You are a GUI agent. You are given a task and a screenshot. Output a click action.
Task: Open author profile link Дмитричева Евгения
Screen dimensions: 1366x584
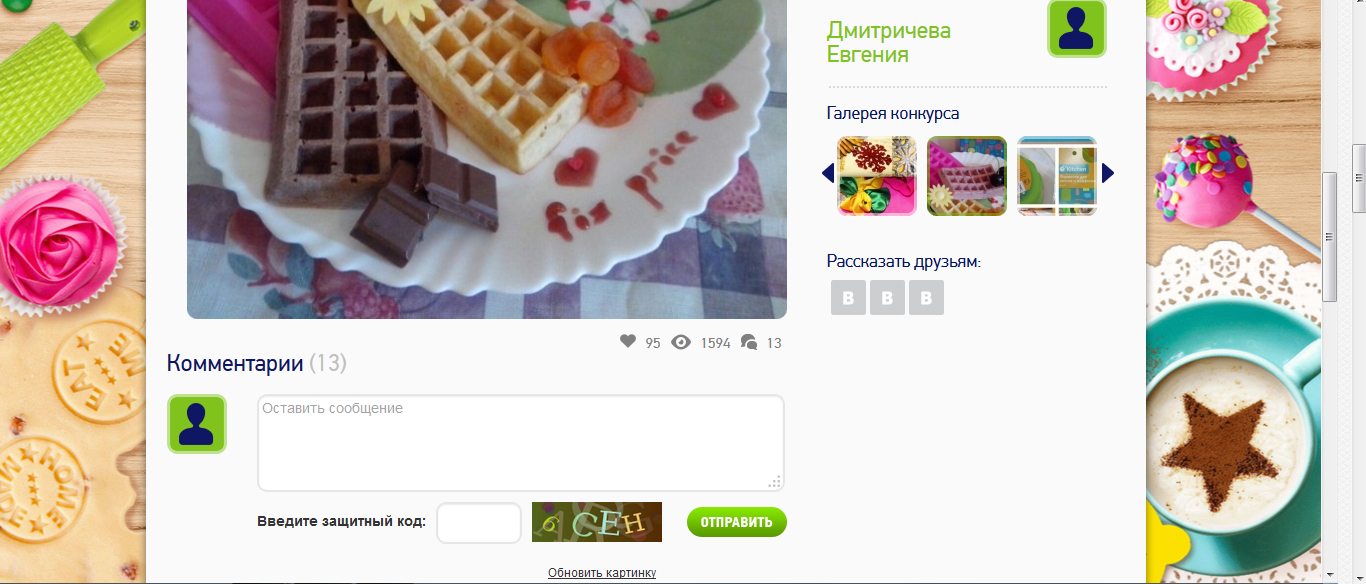[889, 42]
